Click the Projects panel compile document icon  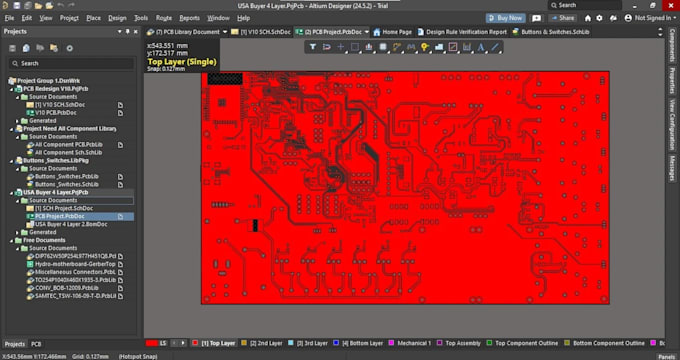[x=26, y=48]
